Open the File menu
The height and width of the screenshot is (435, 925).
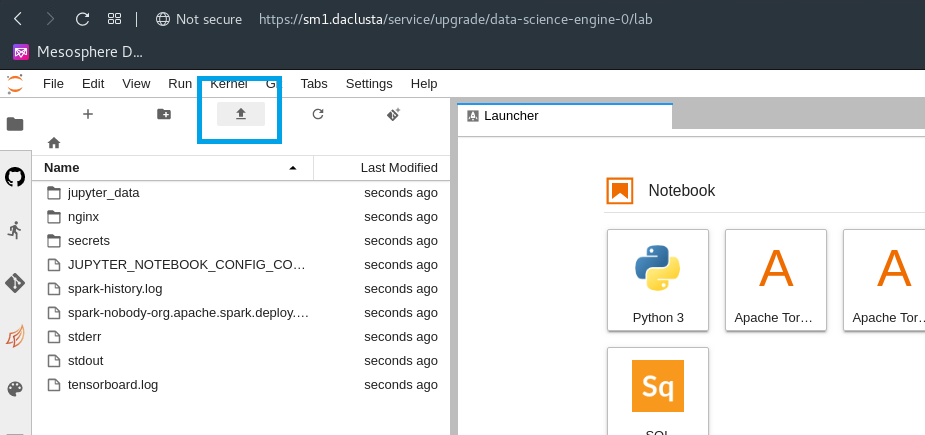(x=53, y=84)
